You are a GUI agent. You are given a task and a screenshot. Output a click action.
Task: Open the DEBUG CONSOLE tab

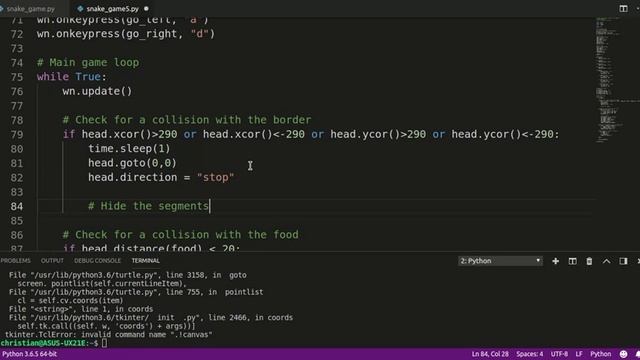97,260
